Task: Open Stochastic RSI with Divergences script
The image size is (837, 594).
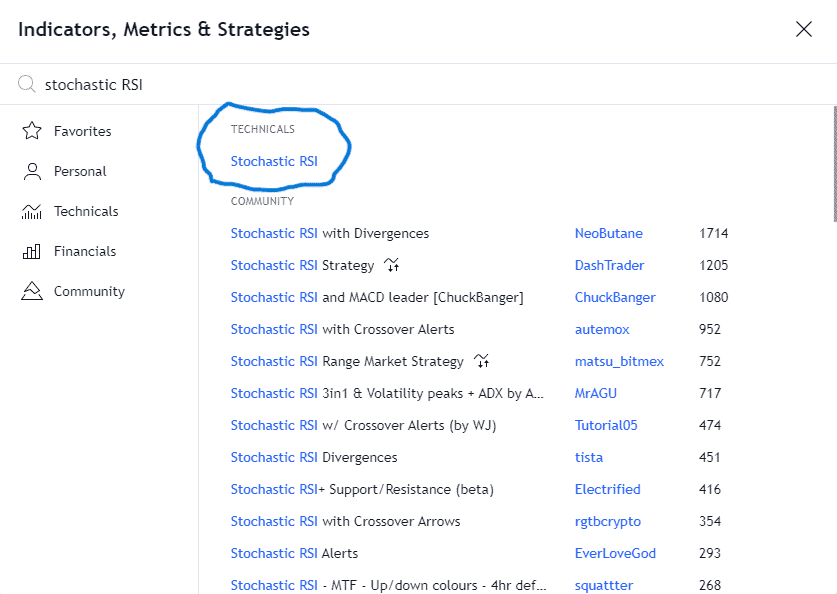Action: (329, 233)
